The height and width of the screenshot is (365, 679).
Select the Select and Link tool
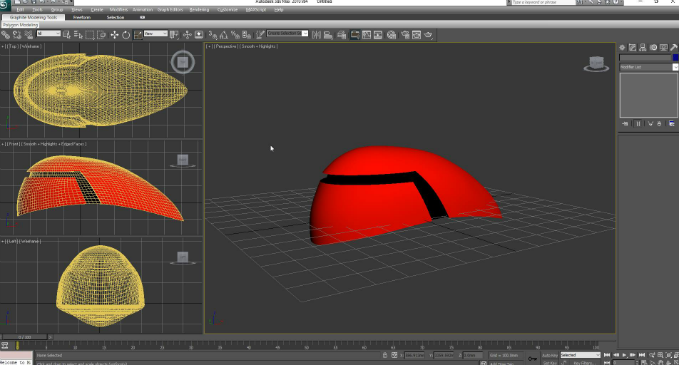6,35
